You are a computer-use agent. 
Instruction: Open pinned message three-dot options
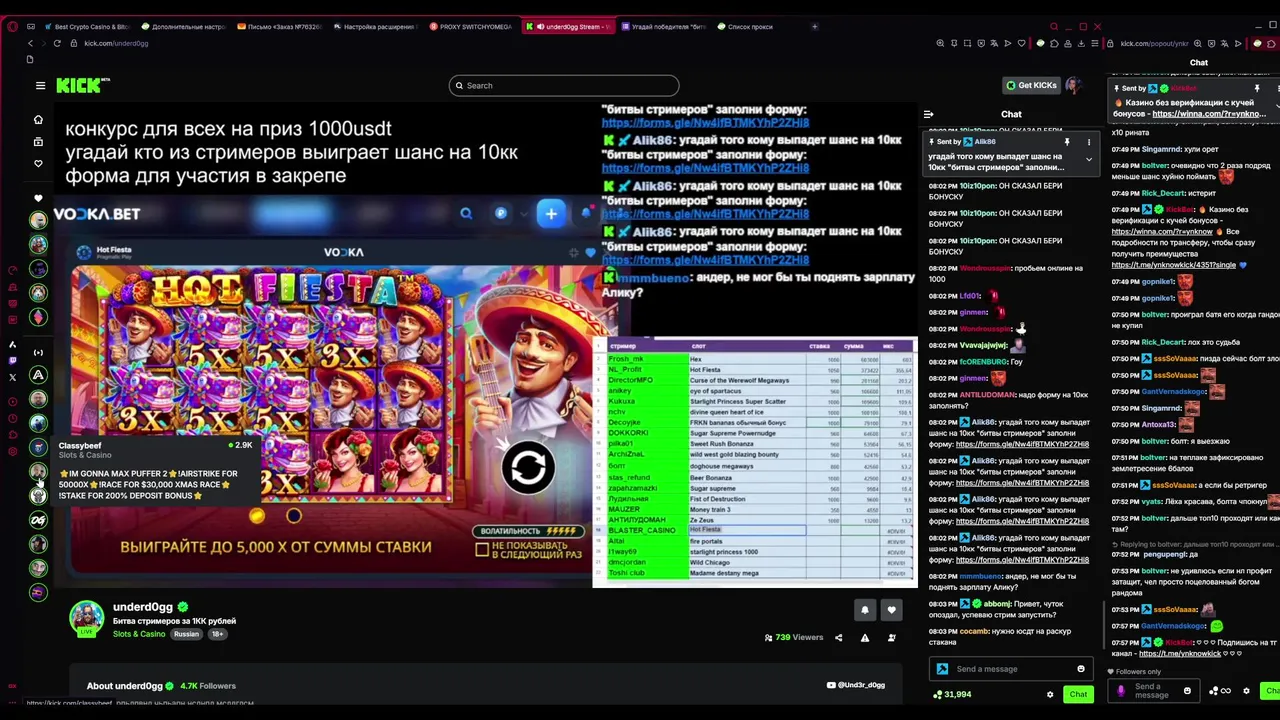click(1089, 142)
